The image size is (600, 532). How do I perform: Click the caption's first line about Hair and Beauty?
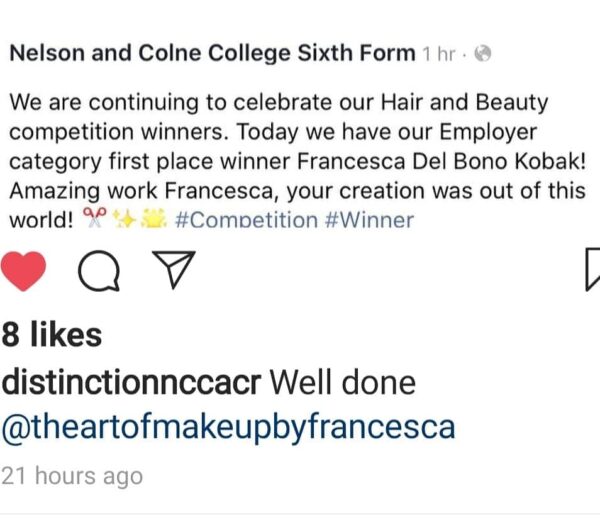tap(279, 103)
